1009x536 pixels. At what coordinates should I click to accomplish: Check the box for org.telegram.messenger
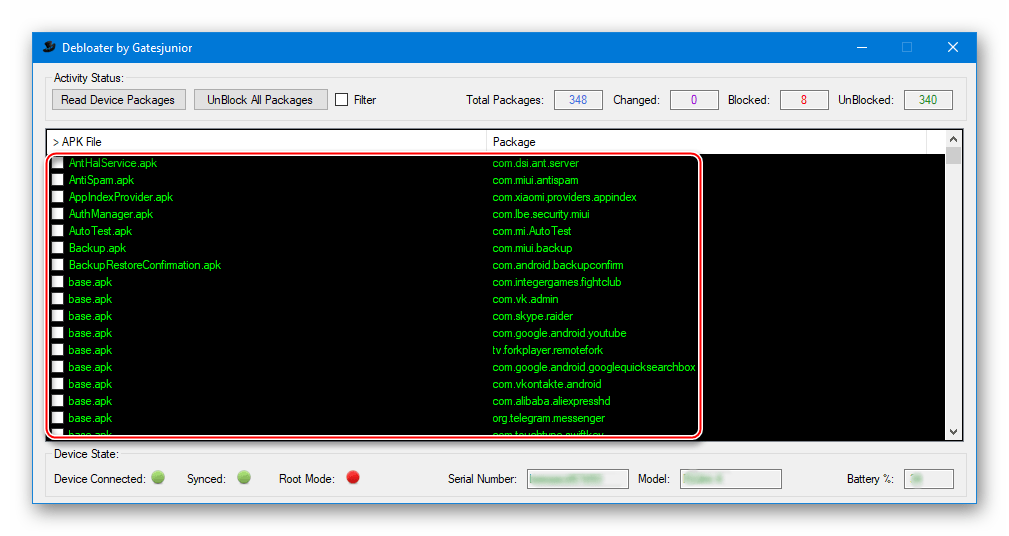pos(58,418)
